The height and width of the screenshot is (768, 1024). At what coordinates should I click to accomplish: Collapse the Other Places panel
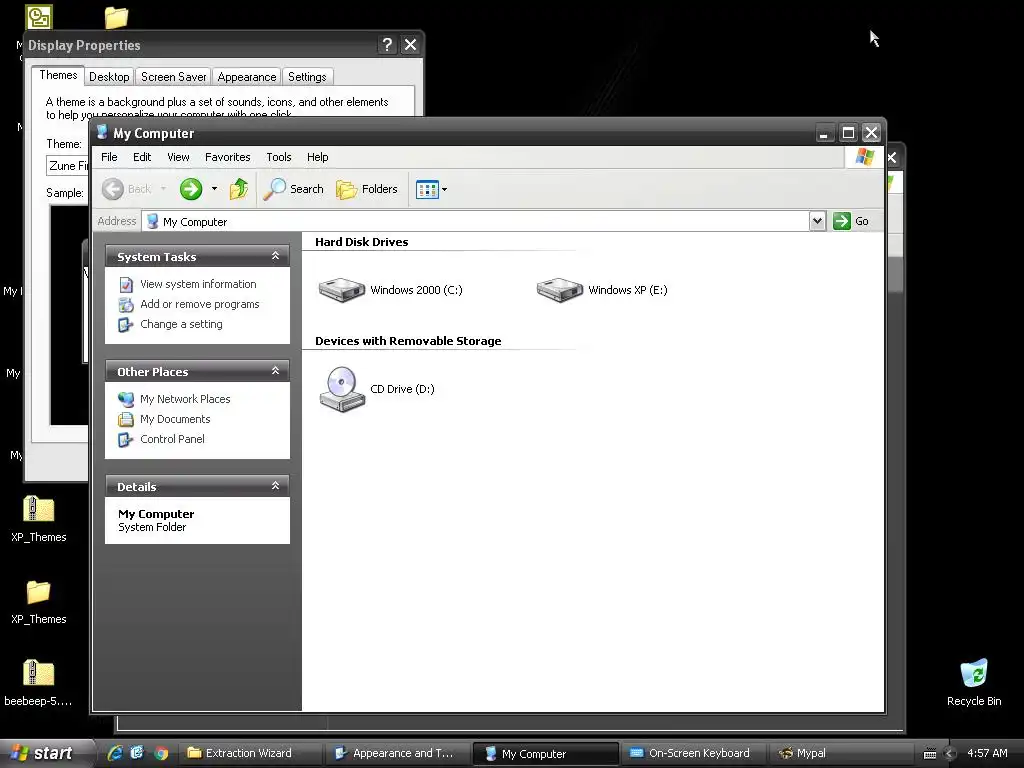click(x=276, y=371)
